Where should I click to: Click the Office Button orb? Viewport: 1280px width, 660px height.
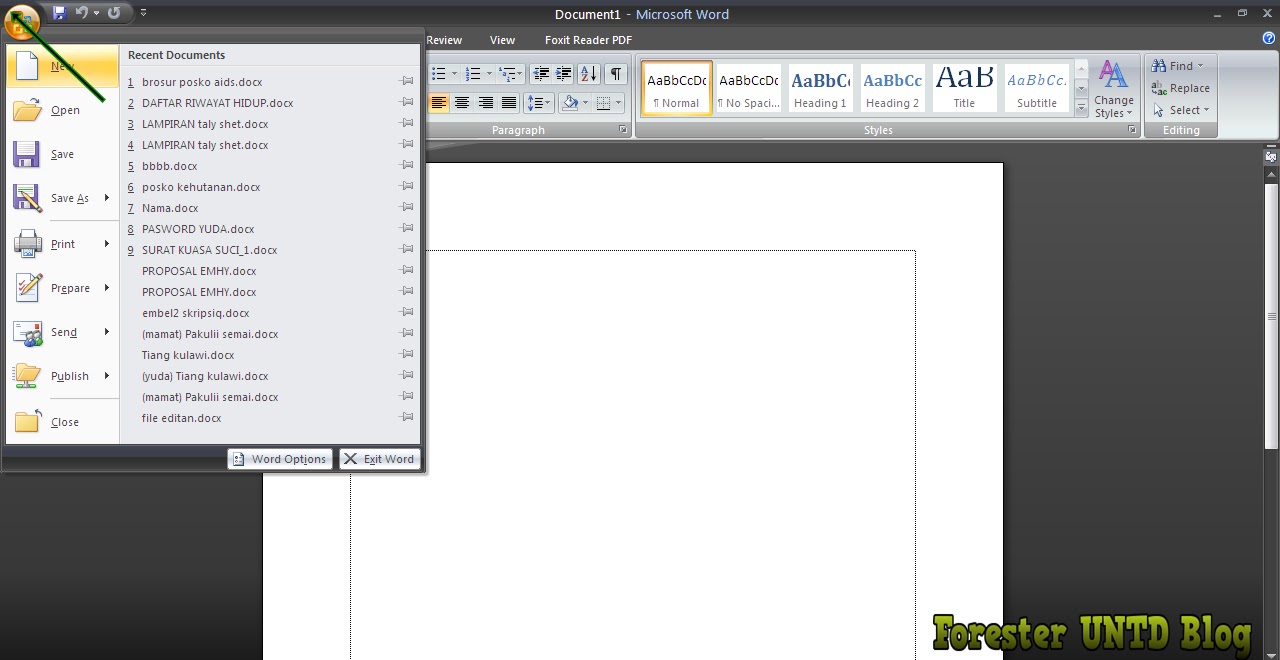coord(22,20)
